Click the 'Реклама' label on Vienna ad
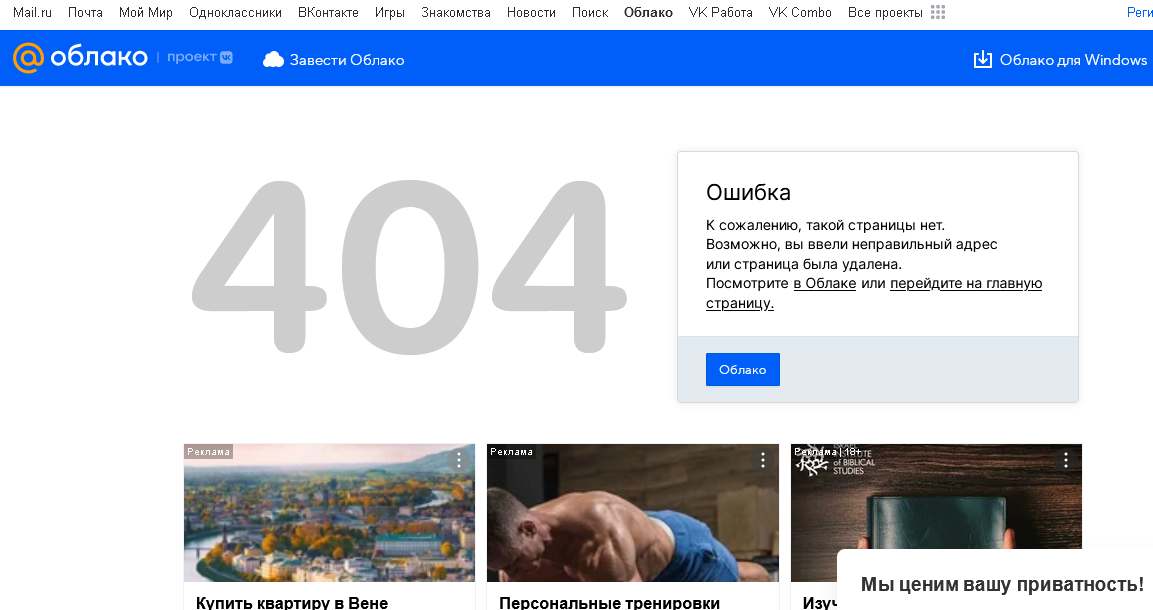The image size is (1153, 610). tap(209, 452)
